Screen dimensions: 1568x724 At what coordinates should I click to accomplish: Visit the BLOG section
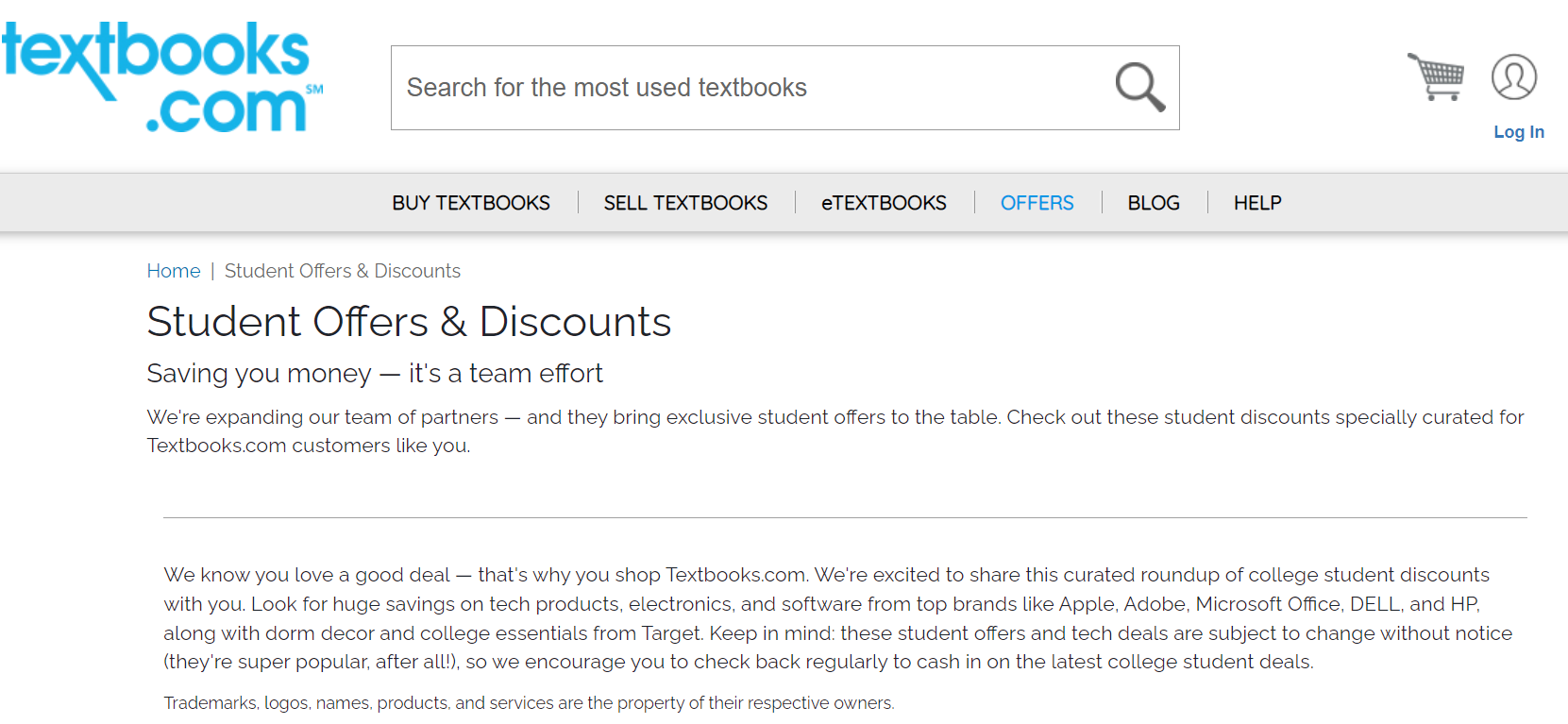(x=1154, y=203)
